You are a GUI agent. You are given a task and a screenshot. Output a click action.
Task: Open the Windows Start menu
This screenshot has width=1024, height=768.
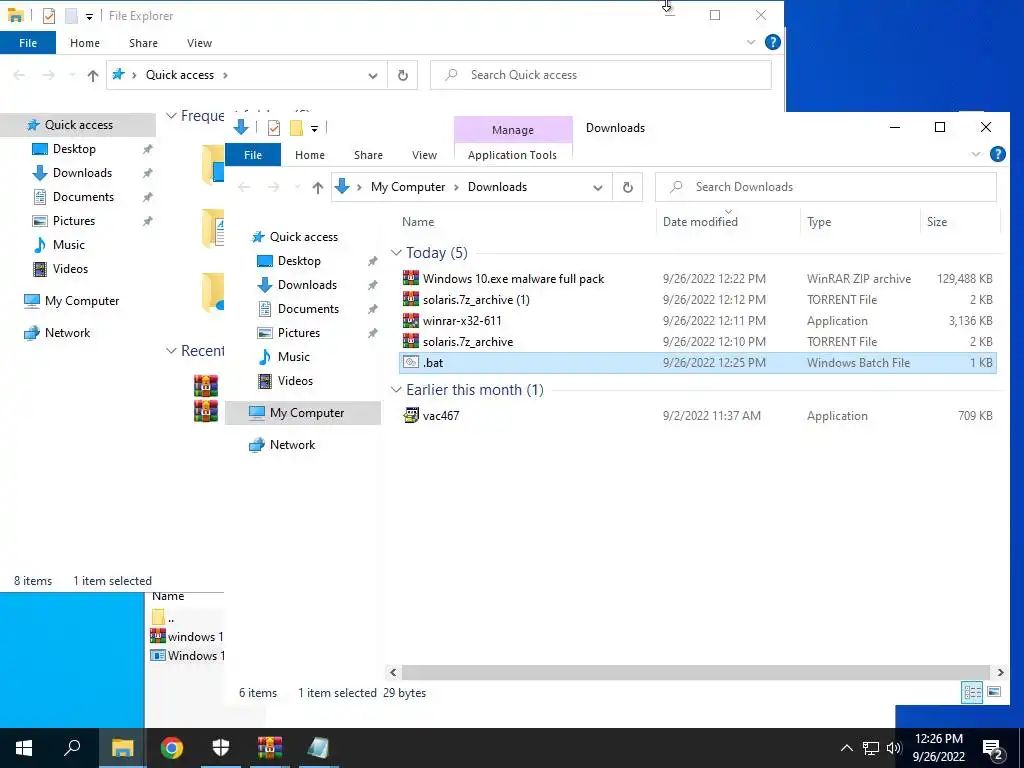click(24, 748)
